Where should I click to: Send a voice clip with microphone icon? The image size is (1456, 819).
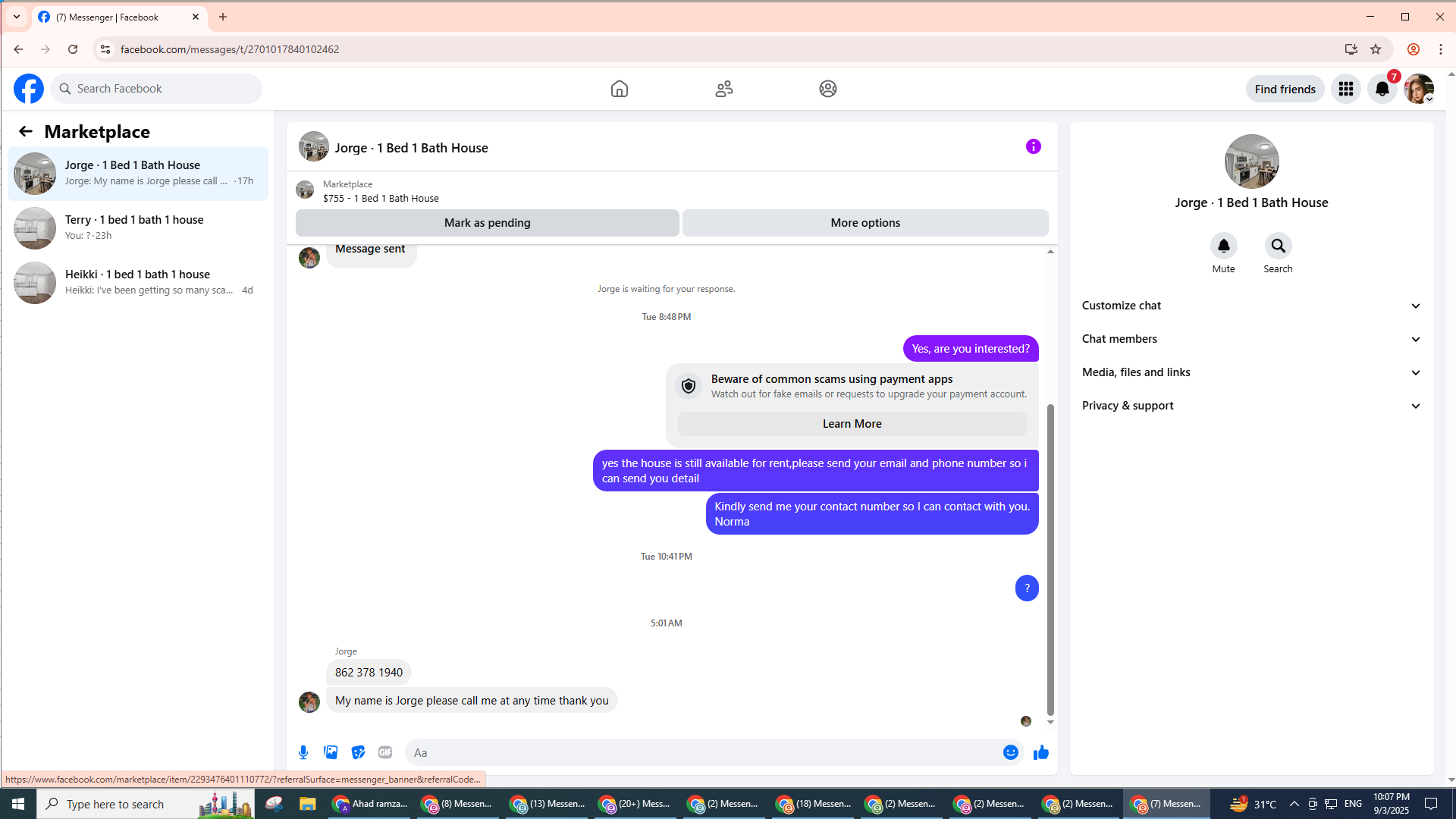303,752
